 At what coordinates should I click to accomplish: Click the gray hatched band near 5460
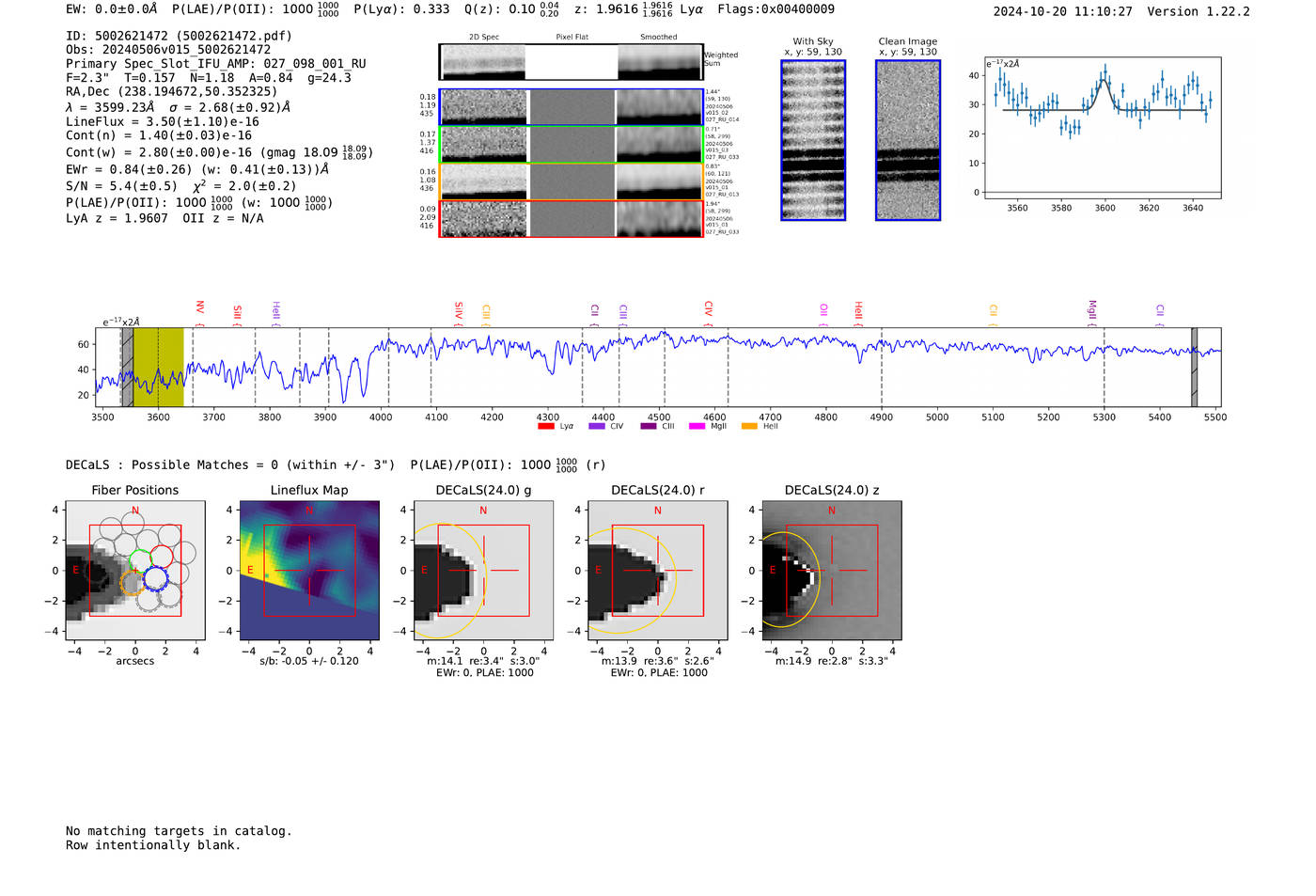[x=1194, y=368]
